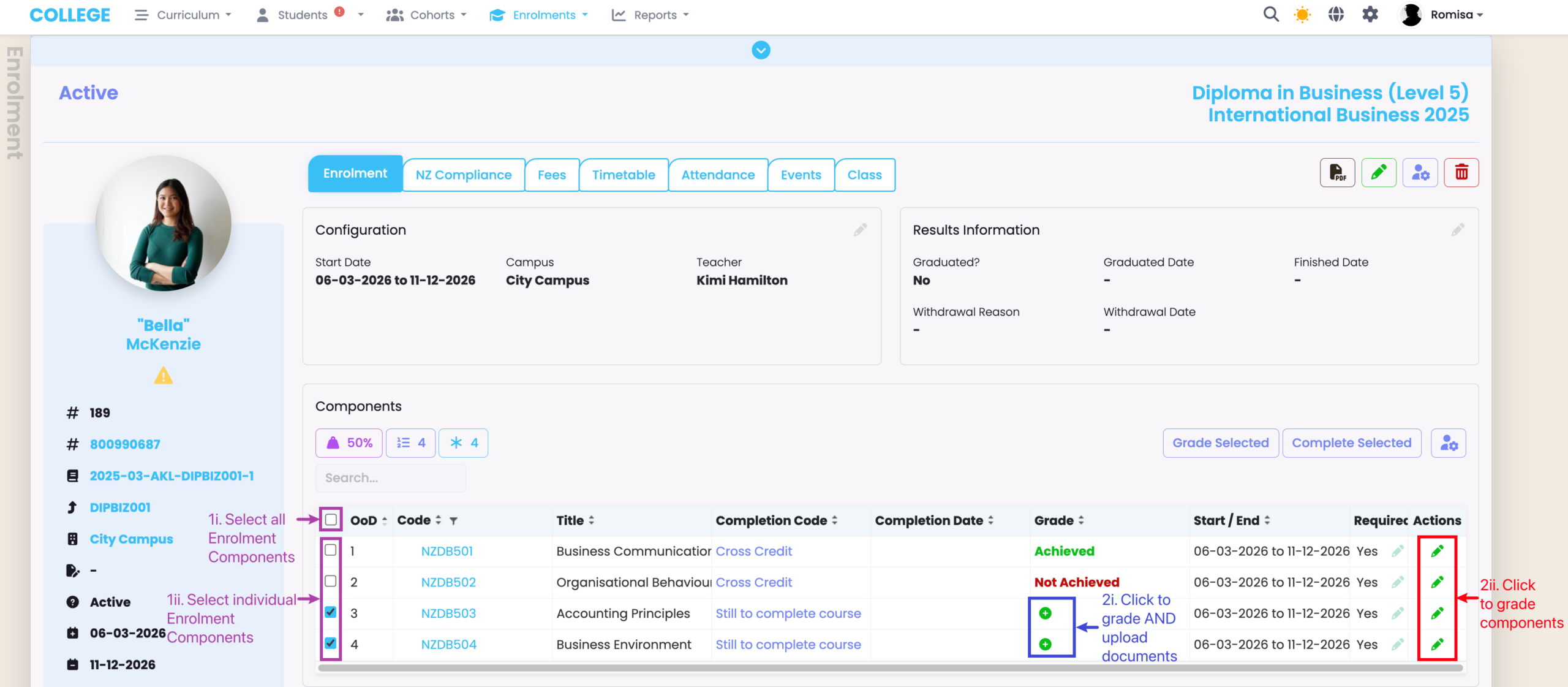Click the globe language icon
The image size is (1568, 687).
tap(1336, 15)
